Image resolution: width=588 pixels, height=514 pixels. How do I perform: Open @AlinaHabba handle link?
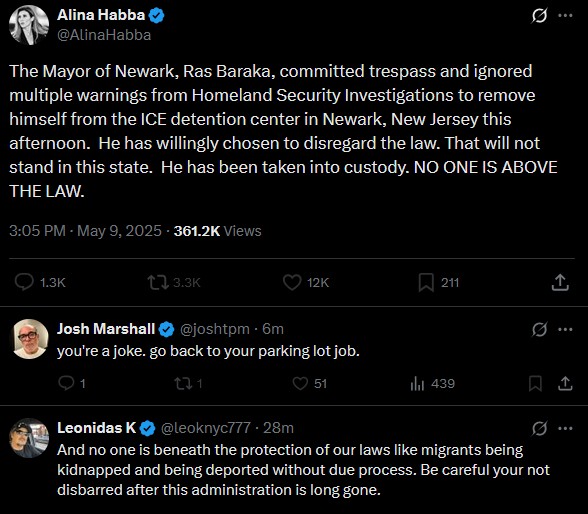[104, 35]
